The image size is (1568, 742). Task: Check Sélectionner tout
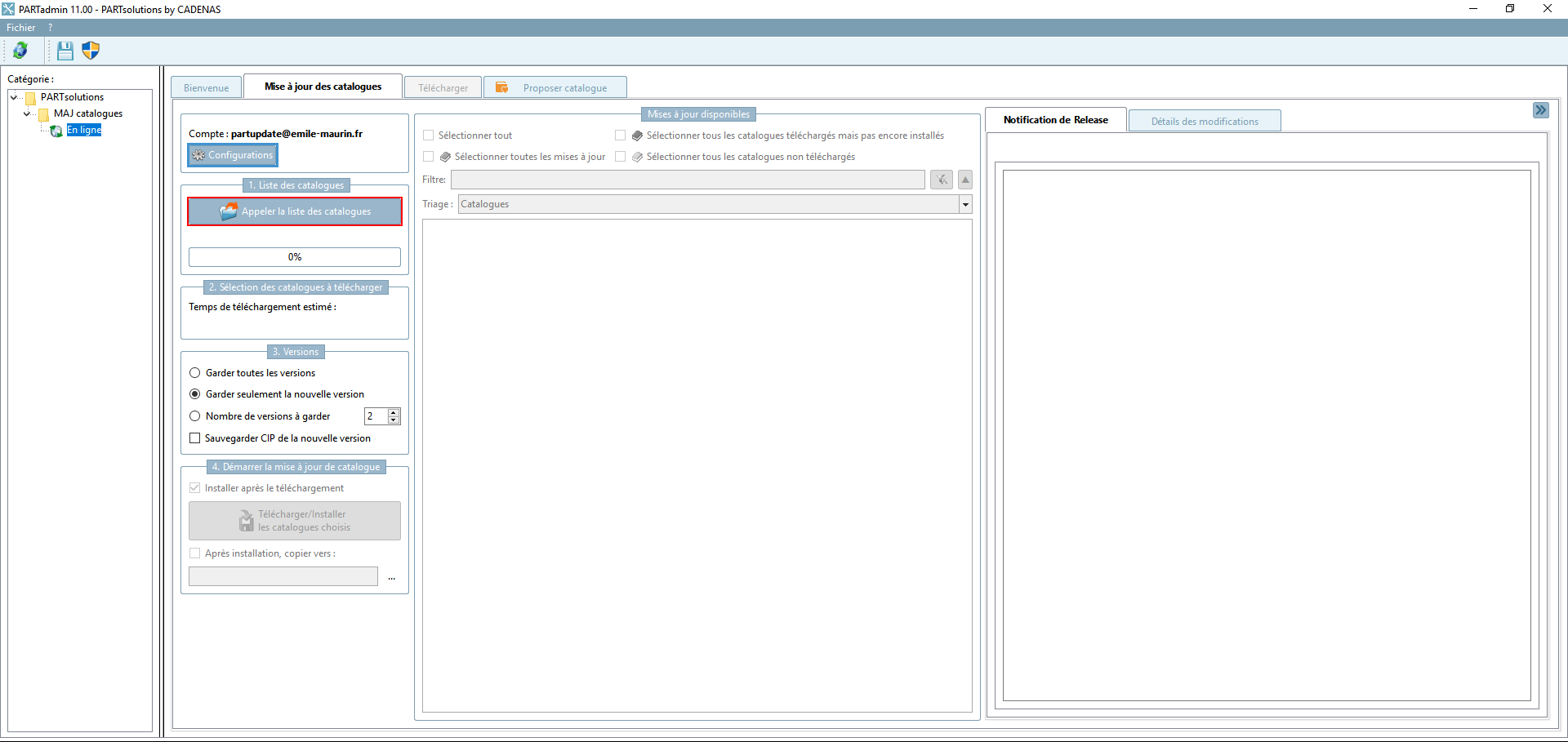coord(429,136)
